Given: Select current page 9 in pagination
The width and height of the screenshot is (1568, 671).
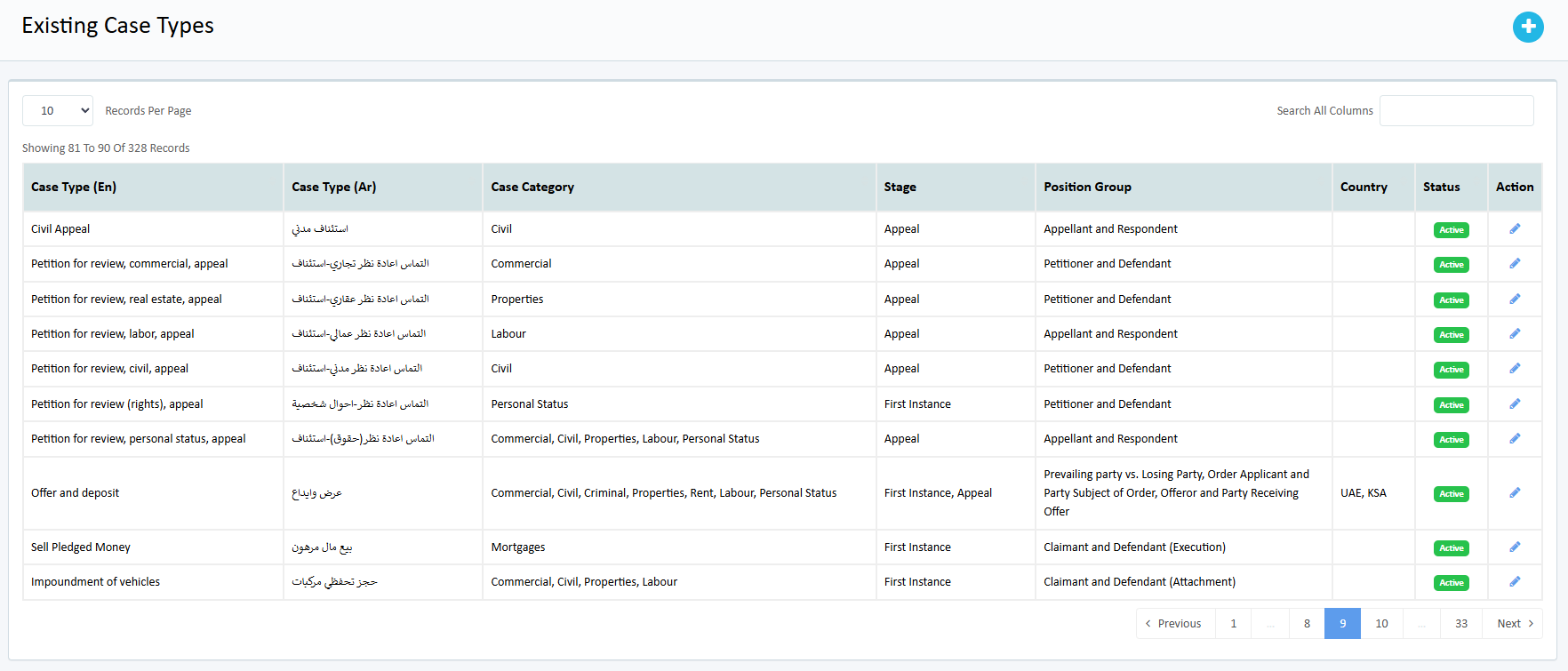Looking at the screenshot, I should (x=1342, y=624).
